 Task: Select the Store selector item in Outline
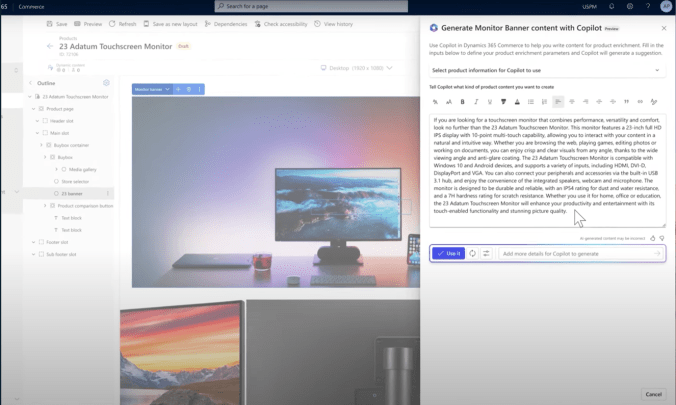[75, 181]
